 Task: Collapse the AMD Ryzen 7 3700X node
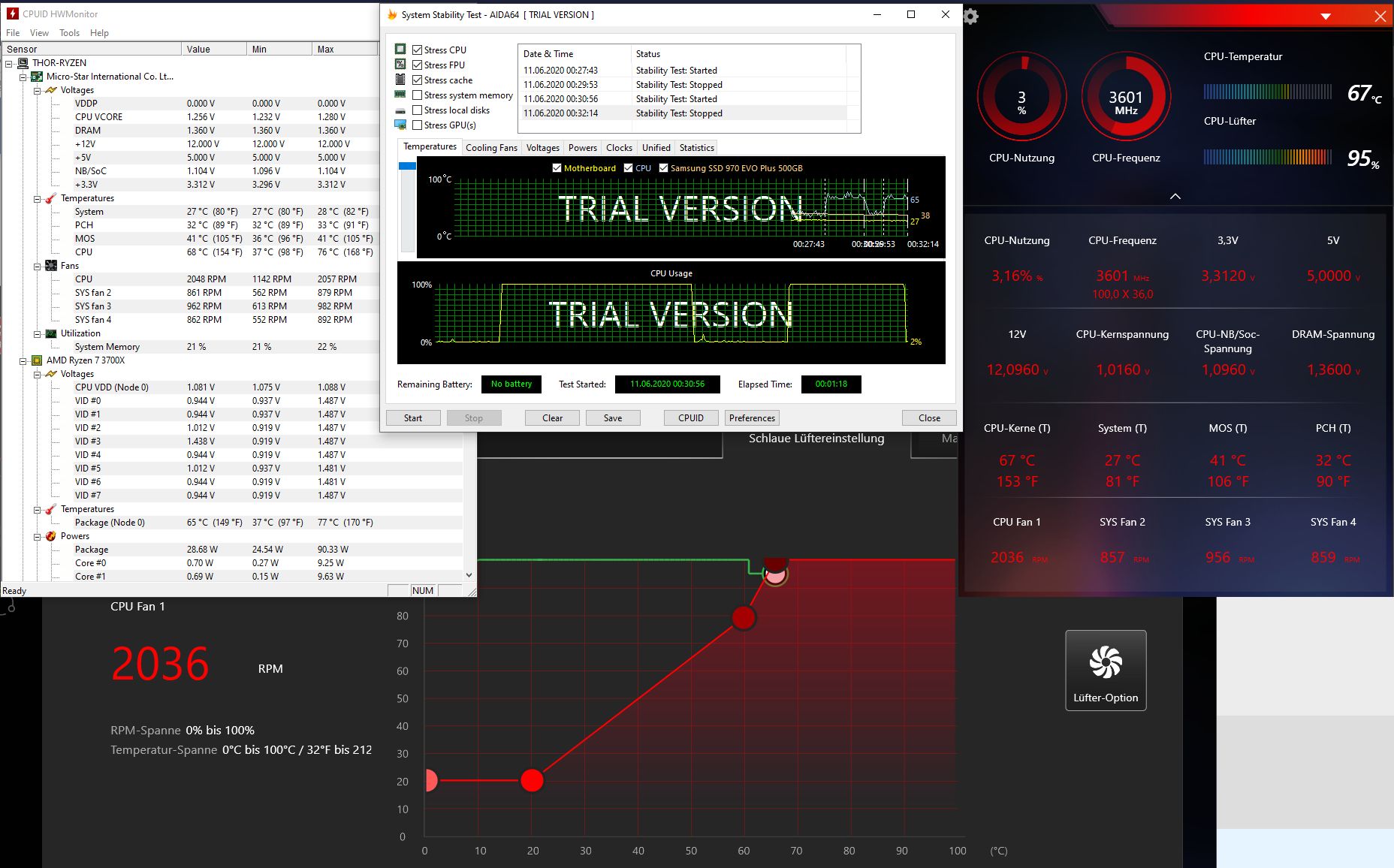[23, 360]
